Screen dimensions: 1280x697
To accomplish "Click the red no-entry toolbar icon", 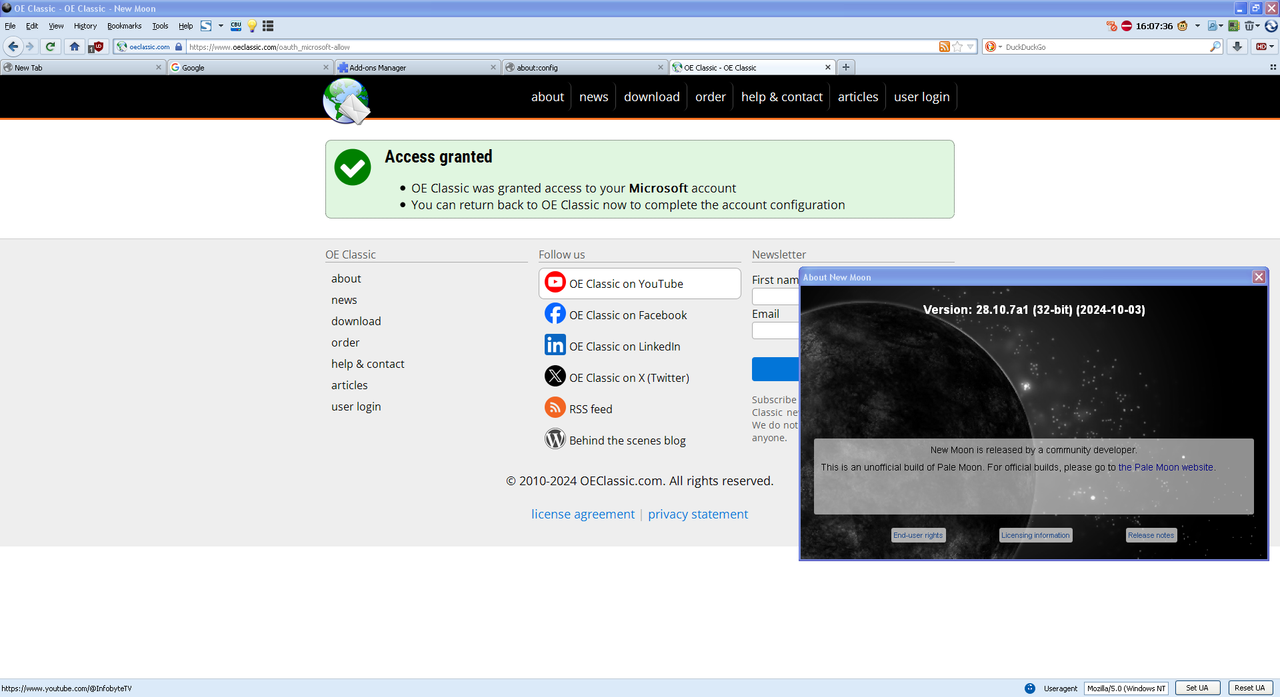I will coord(1126,26).
